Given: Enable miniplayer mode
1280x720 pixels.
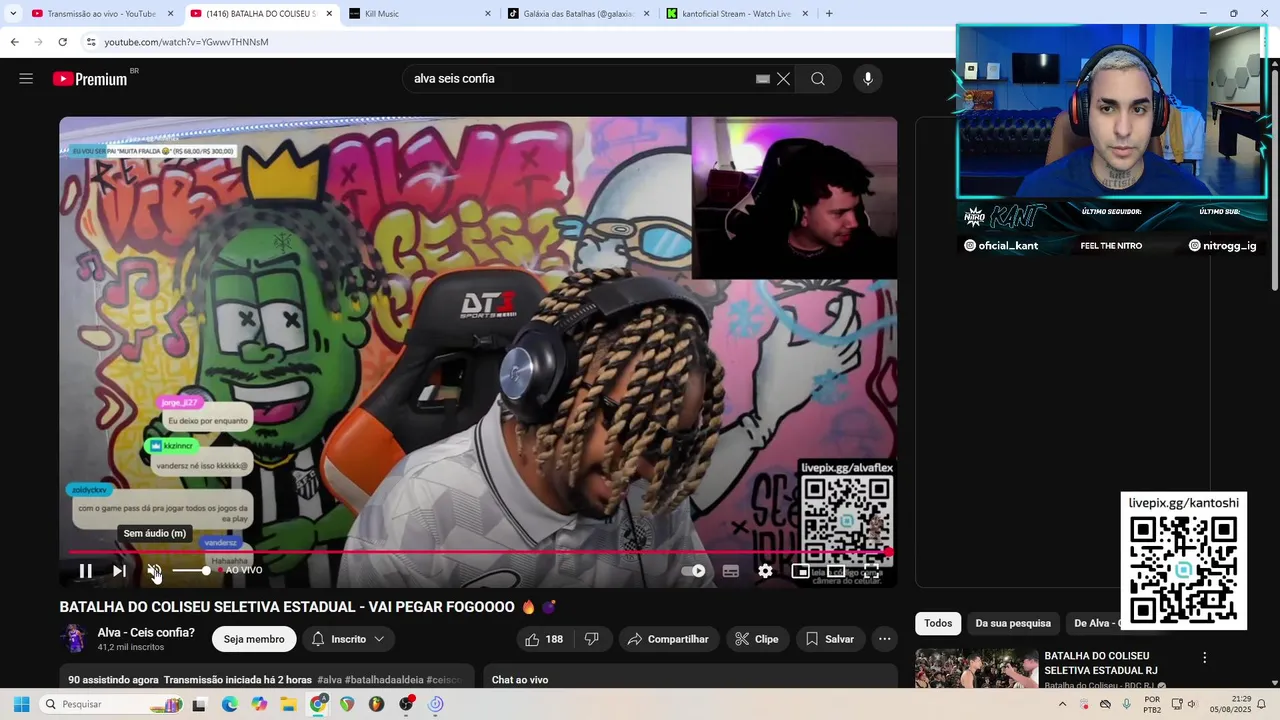Looking at the screenshot, I should coord(800,571).
